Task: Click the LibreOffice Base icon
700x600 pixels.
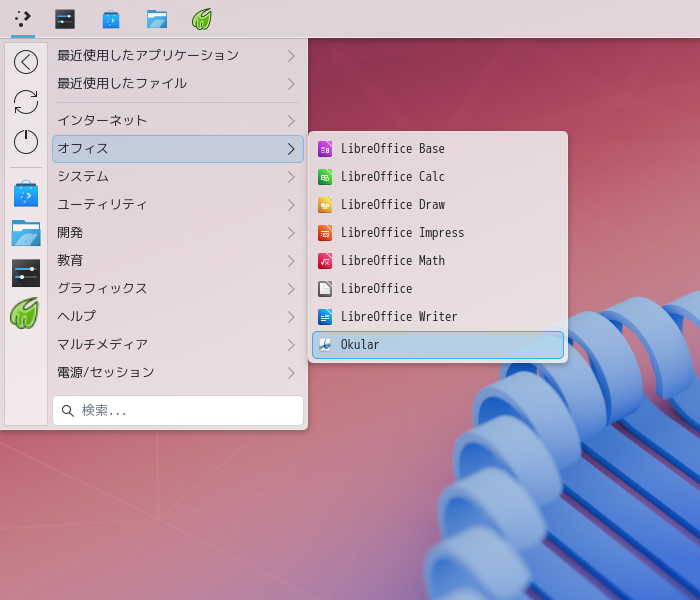Action: pyautogui.click(x=325, y=149)
